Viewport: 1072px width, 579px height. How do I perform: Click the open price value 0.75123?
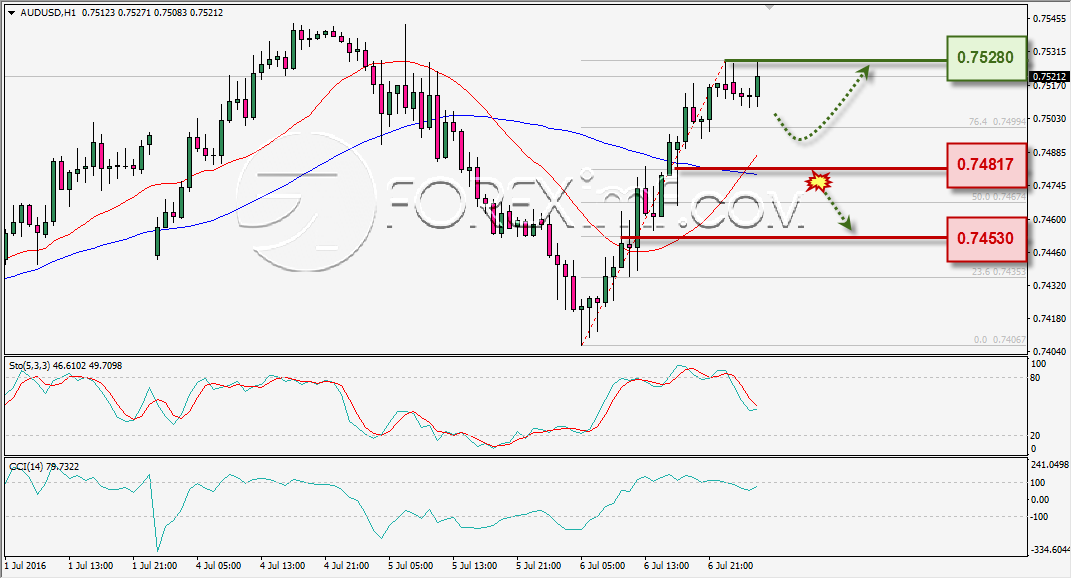[98, 12]
